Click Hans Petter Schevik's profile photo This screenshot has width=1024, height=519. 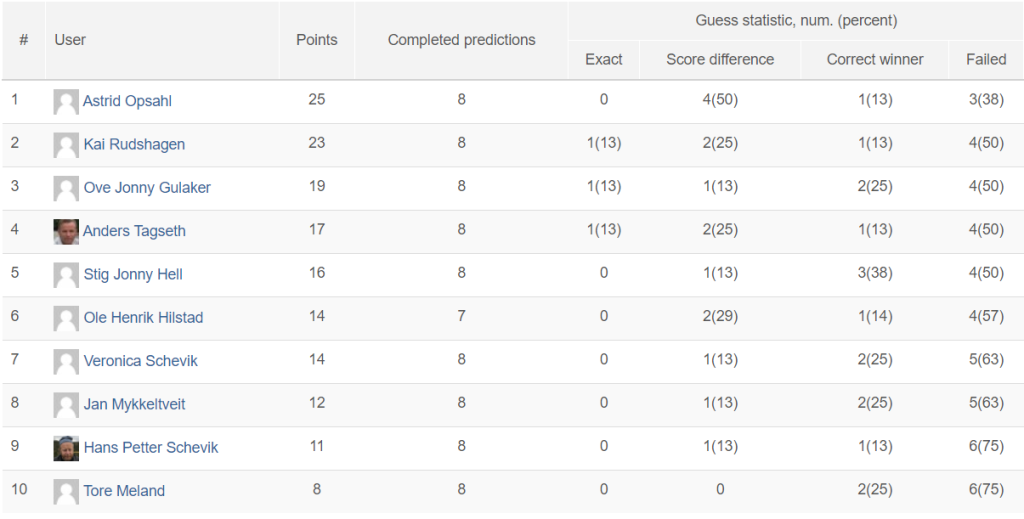pos(66,448)
